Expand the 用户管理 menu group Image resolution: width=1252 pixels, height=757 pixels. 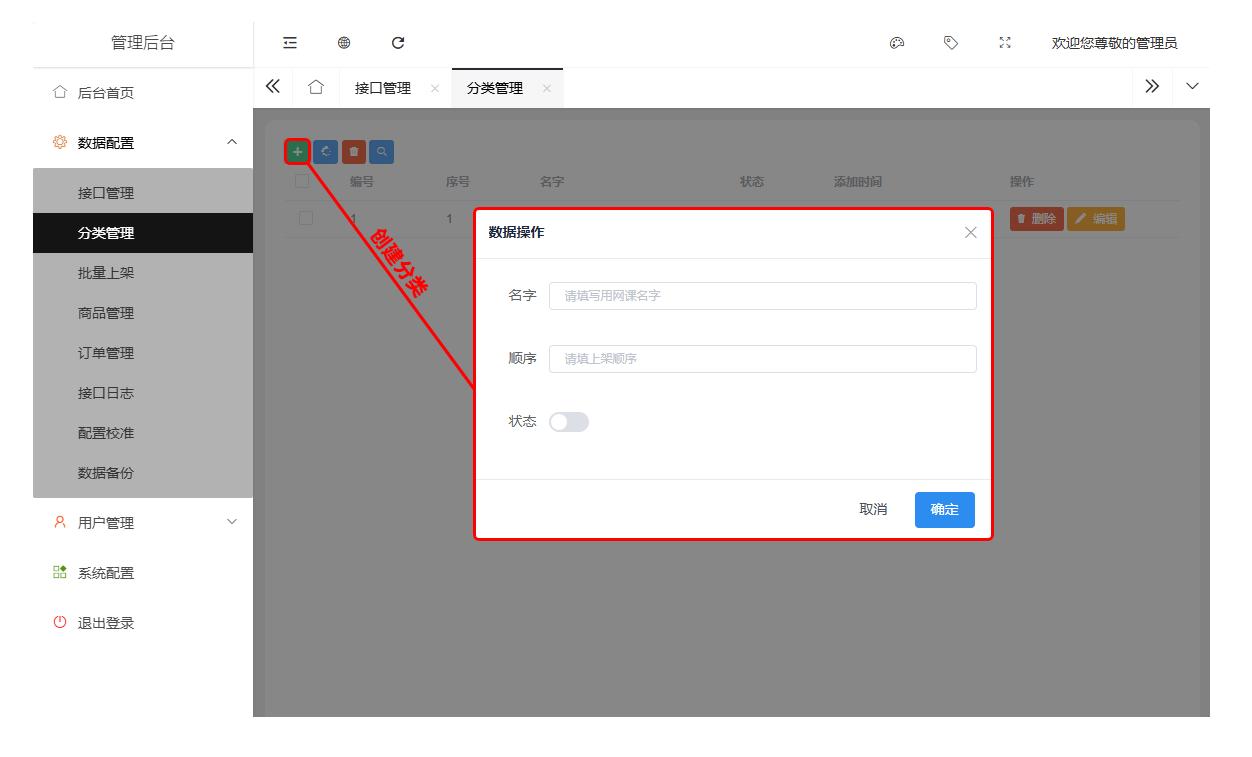(143, 523)
